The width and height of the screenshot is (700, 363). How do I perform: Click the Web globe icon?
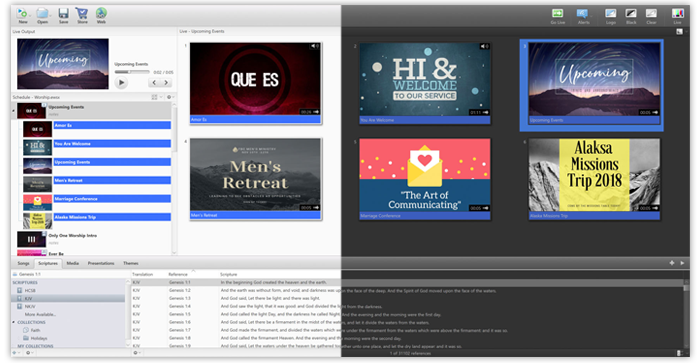click(x=101, y=13)
